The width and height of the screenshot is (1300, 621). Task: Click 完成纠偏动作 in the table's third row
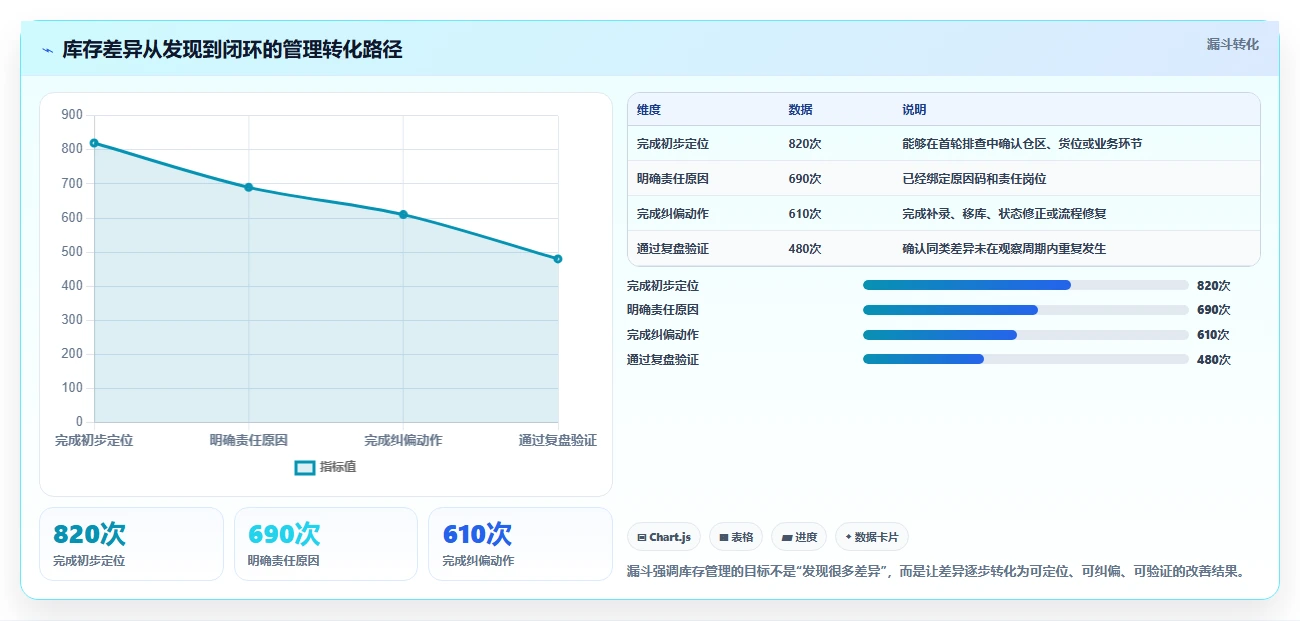click(673, 214)
